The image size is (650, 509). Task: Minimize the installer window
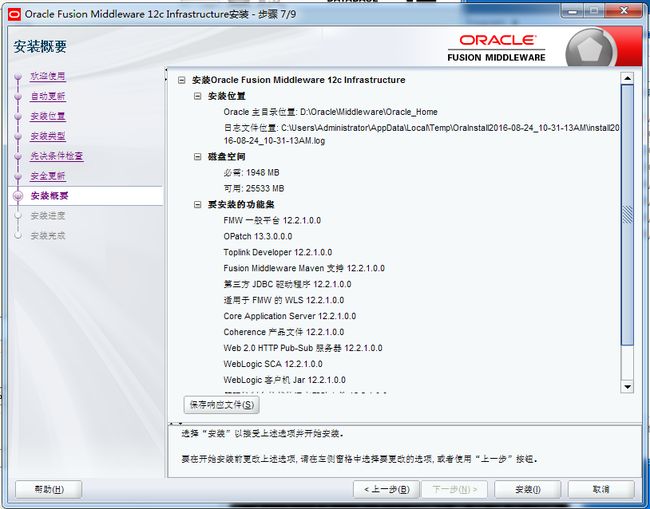pos(572,11)
